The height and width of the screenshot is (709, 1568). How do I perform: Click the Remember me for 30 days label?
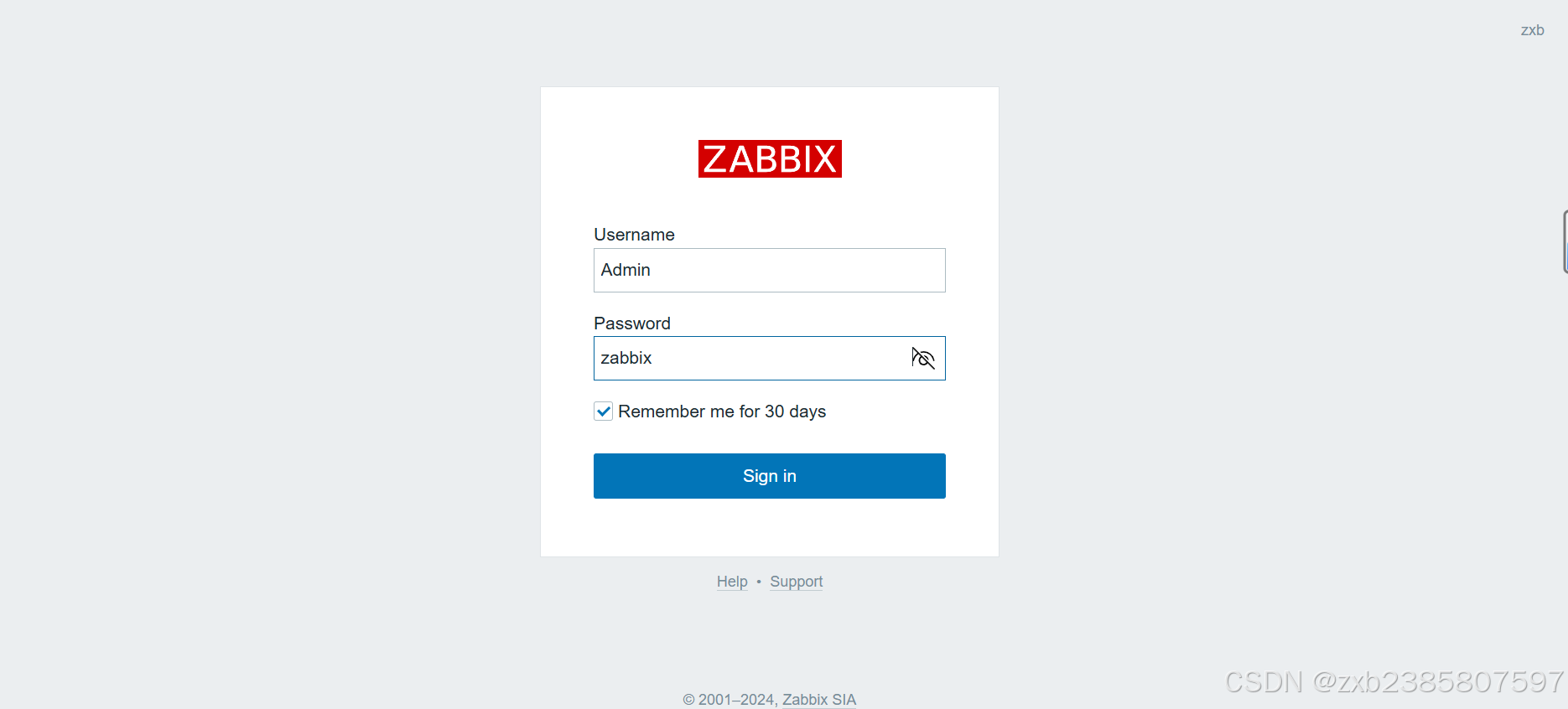722,411
